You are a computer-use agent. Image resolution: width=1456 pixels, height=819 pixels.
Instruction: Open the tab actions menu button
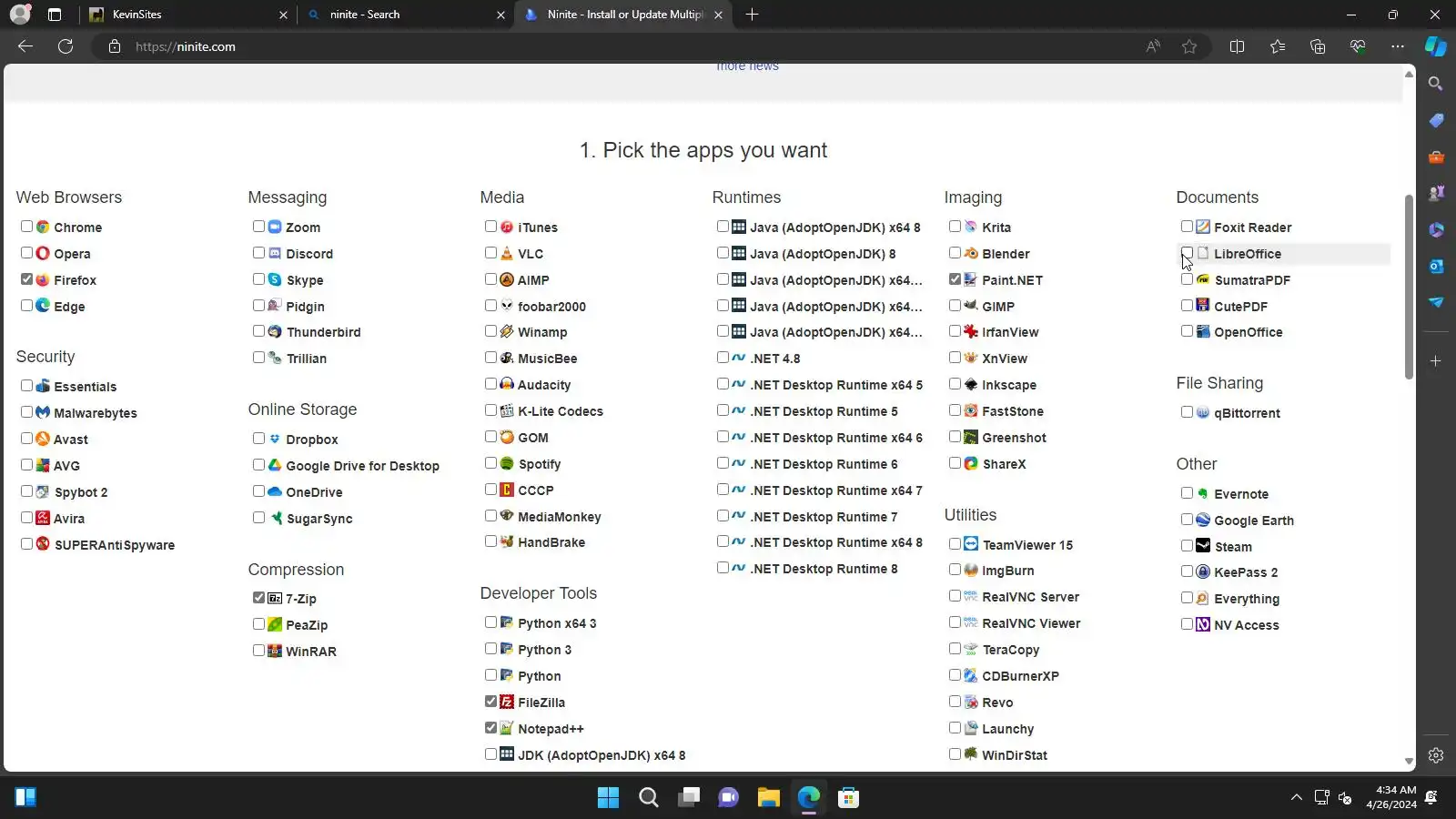click(55, 15)
